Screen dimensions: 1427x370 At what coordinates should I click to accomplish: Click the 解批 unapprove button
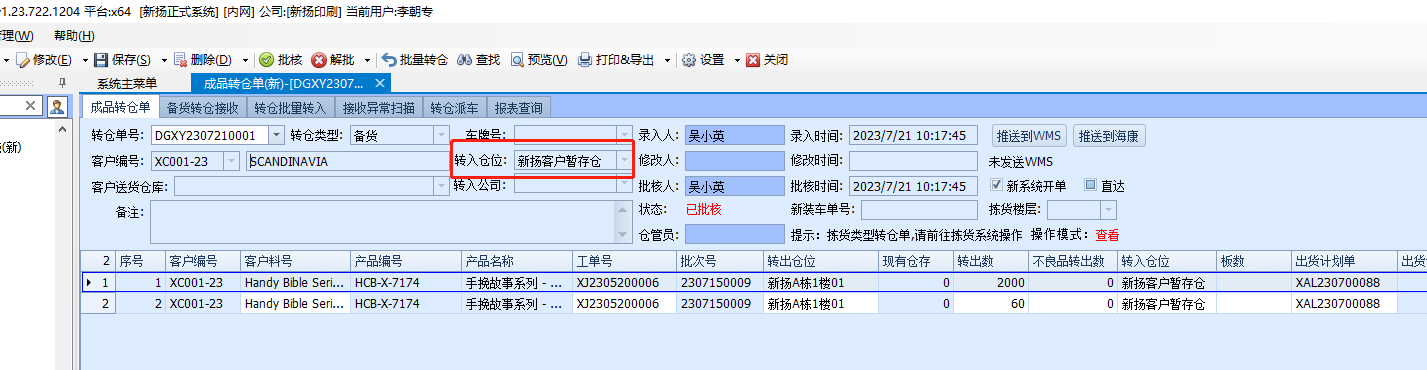point(334,60)
